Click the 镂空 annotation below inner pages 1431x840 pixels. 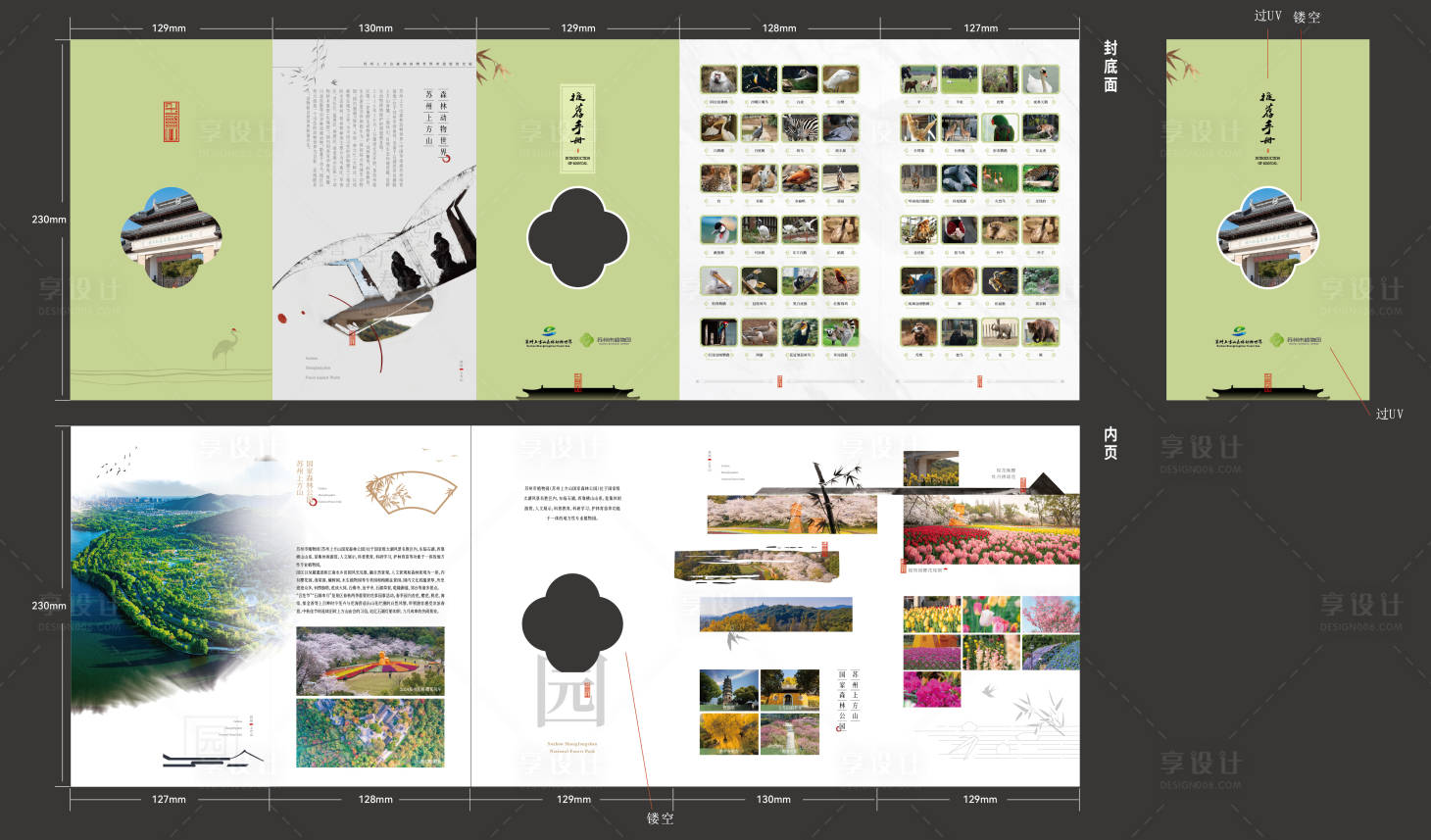660,818
